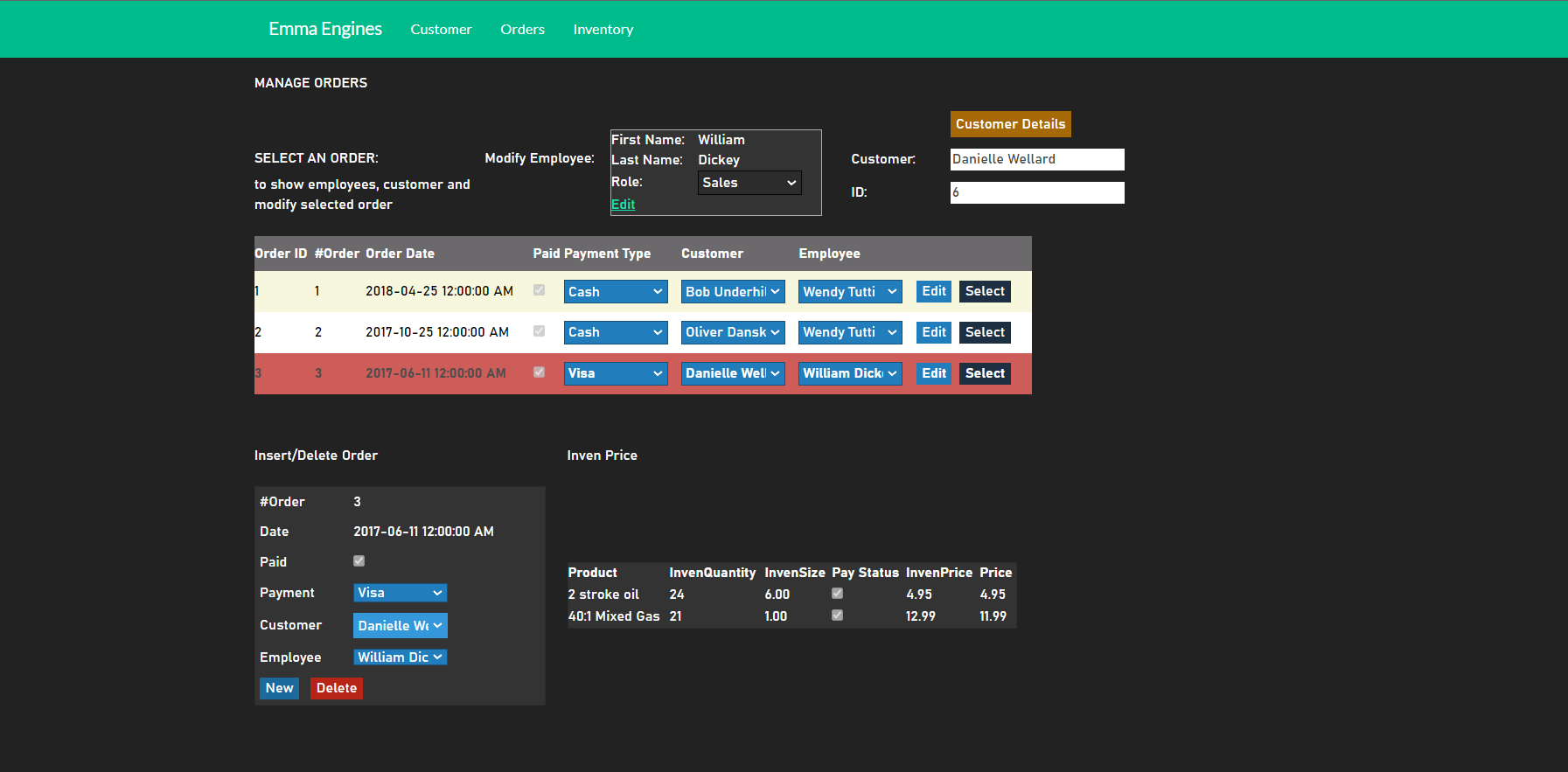
Task: Click the Select button on highlighted order 3
Action: [985, 373]
